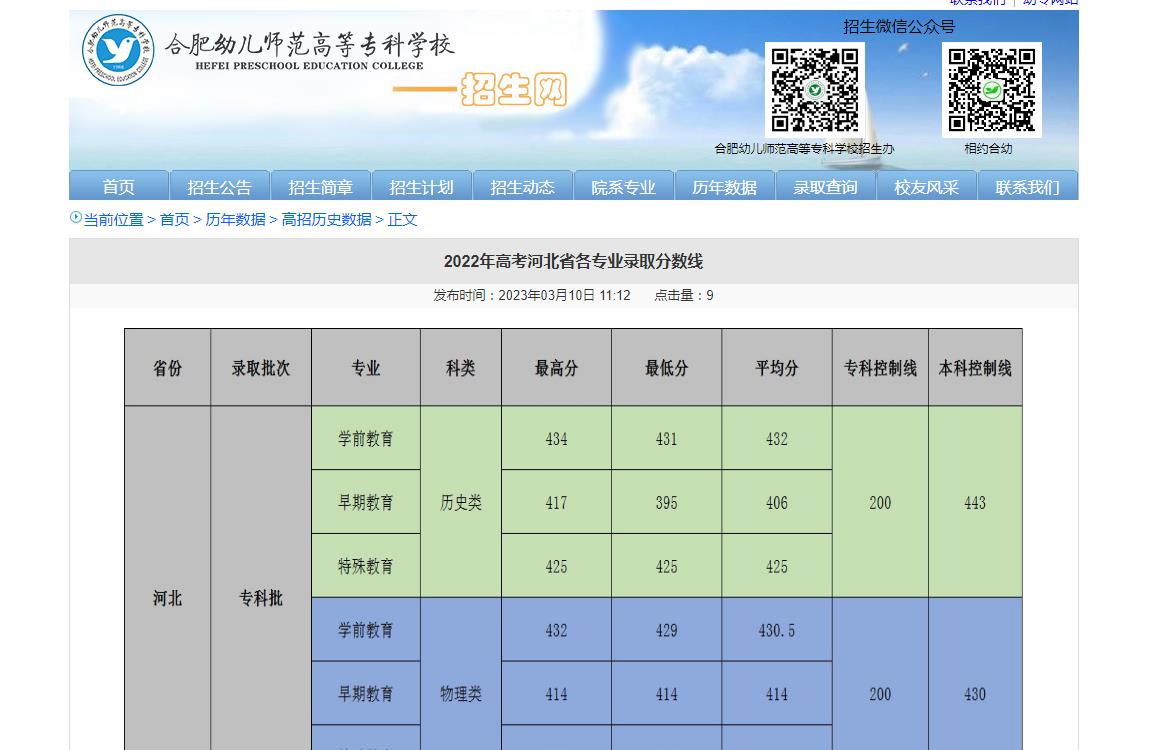Click 早期教育 in the 物理类 rows

[x=366, y=694]
